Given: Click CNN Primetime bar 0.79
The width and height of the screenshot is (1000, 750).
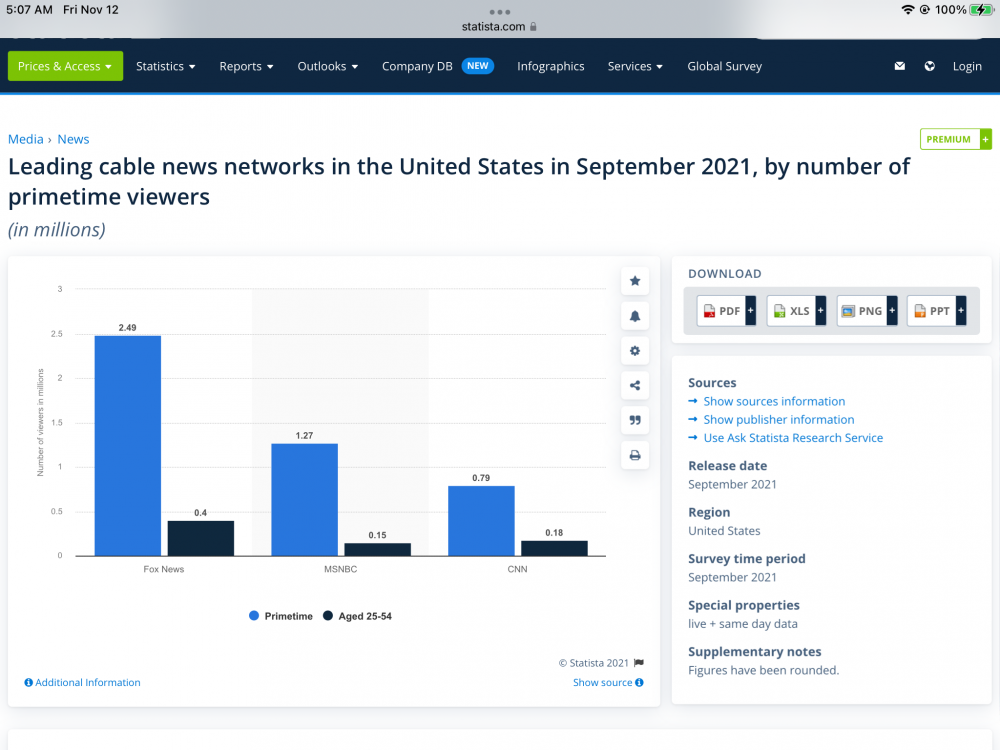Looking at the screenshot, I should click(x=481, y=520).
